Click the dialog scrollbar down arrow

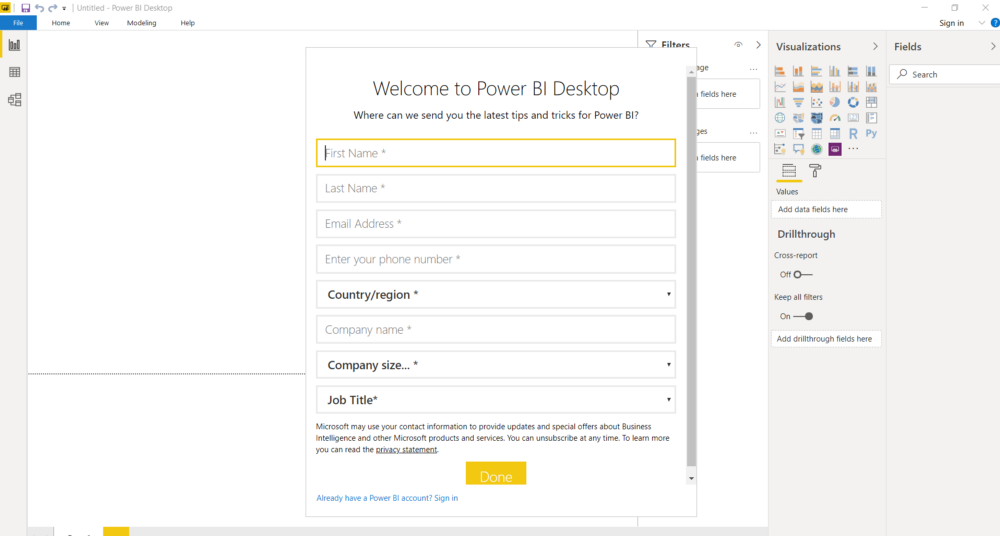pos(691,478)
